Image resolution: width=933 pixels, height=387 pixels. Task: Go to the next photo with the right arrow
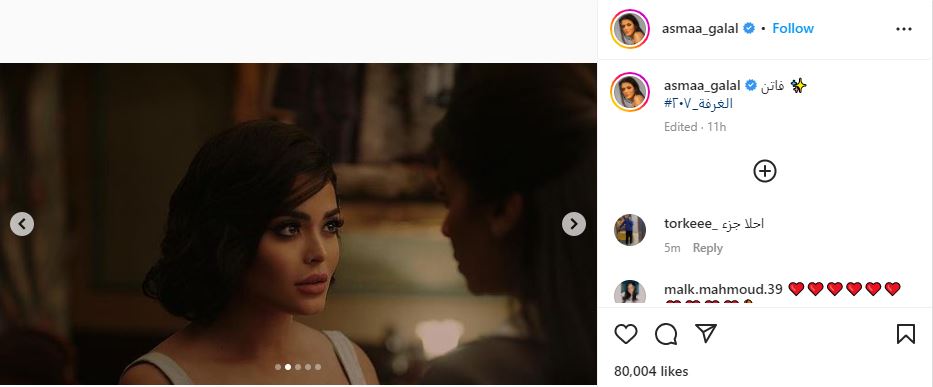[574, 224]
